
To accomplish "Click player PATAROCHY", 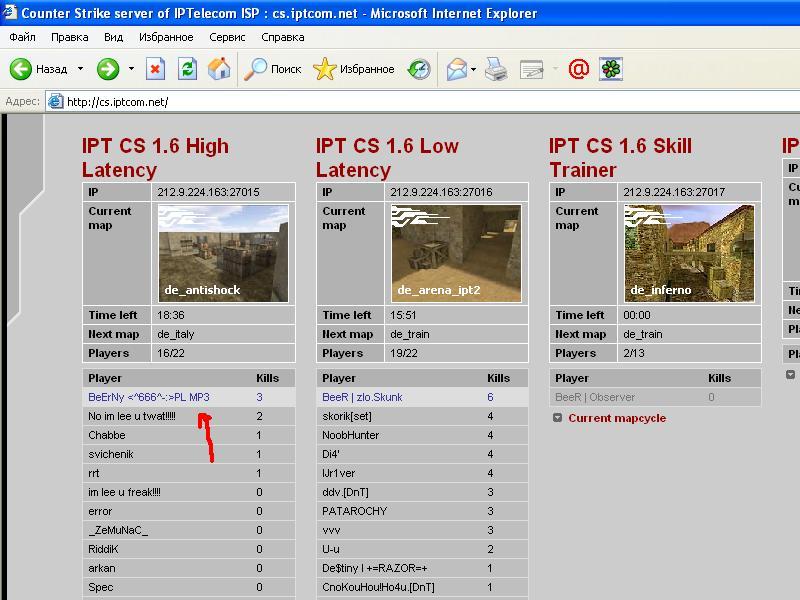I will click(x=355, y=511).
